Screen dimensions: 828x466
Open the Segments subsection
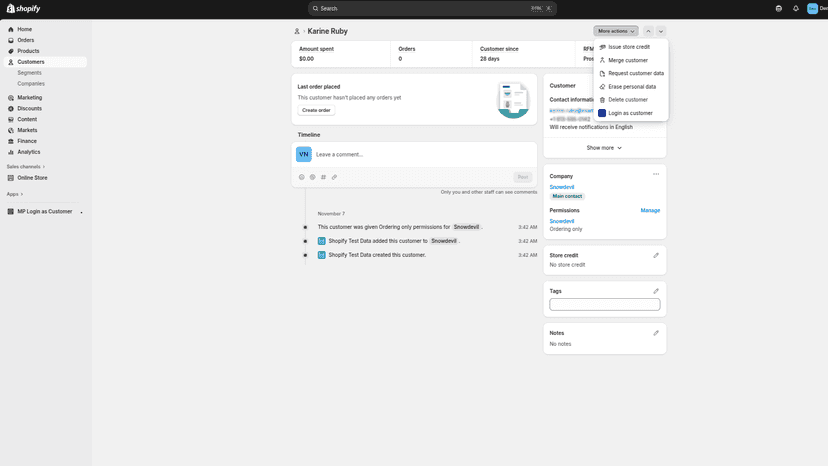coord(29,73)
